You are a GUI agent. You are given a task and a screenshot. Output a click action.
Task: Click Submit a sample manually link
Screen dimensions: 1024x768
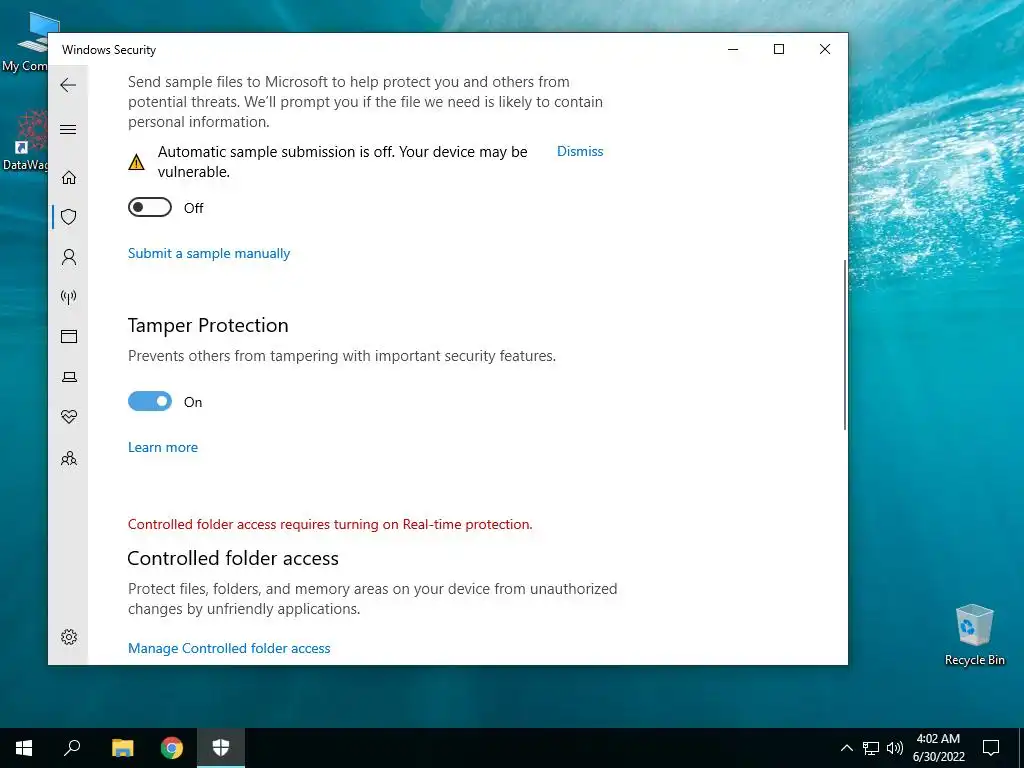209,253
